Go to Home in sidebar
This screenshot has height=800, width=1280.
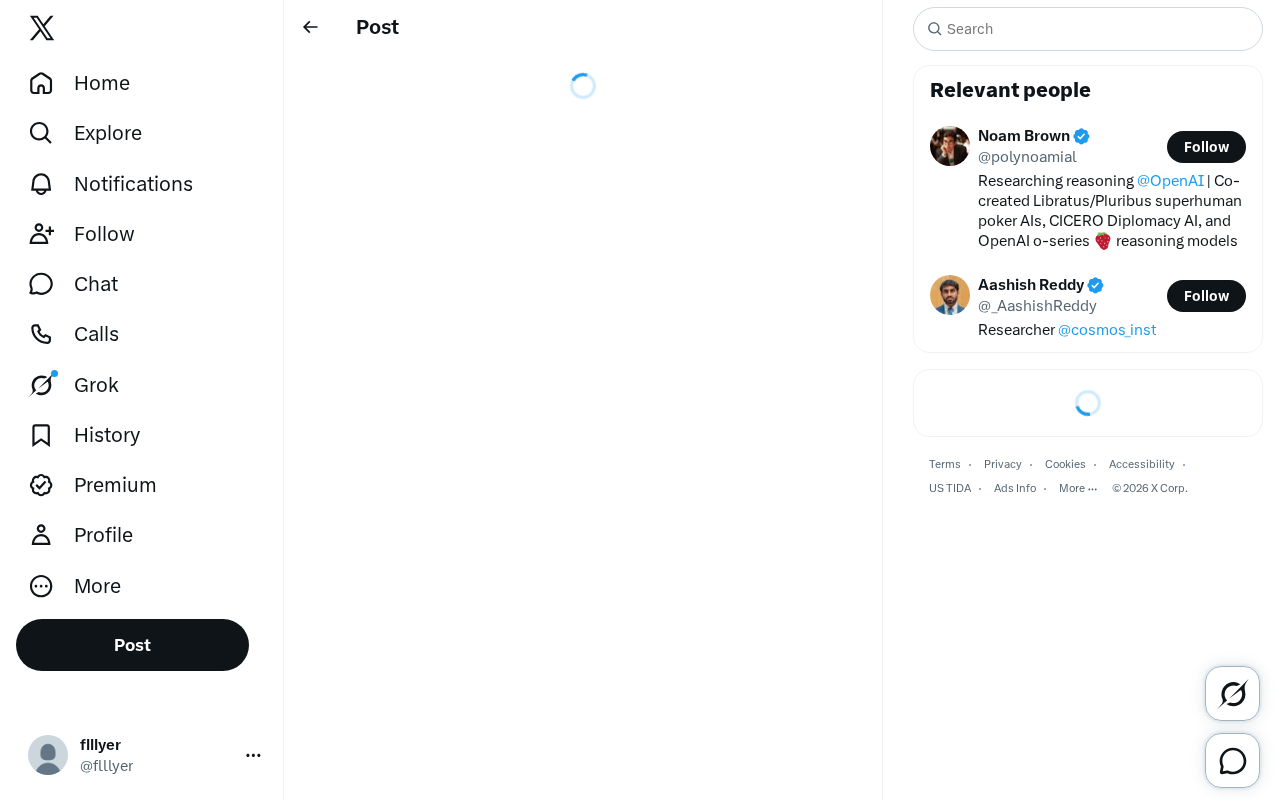pyautogui.click(x=79, y=83)
